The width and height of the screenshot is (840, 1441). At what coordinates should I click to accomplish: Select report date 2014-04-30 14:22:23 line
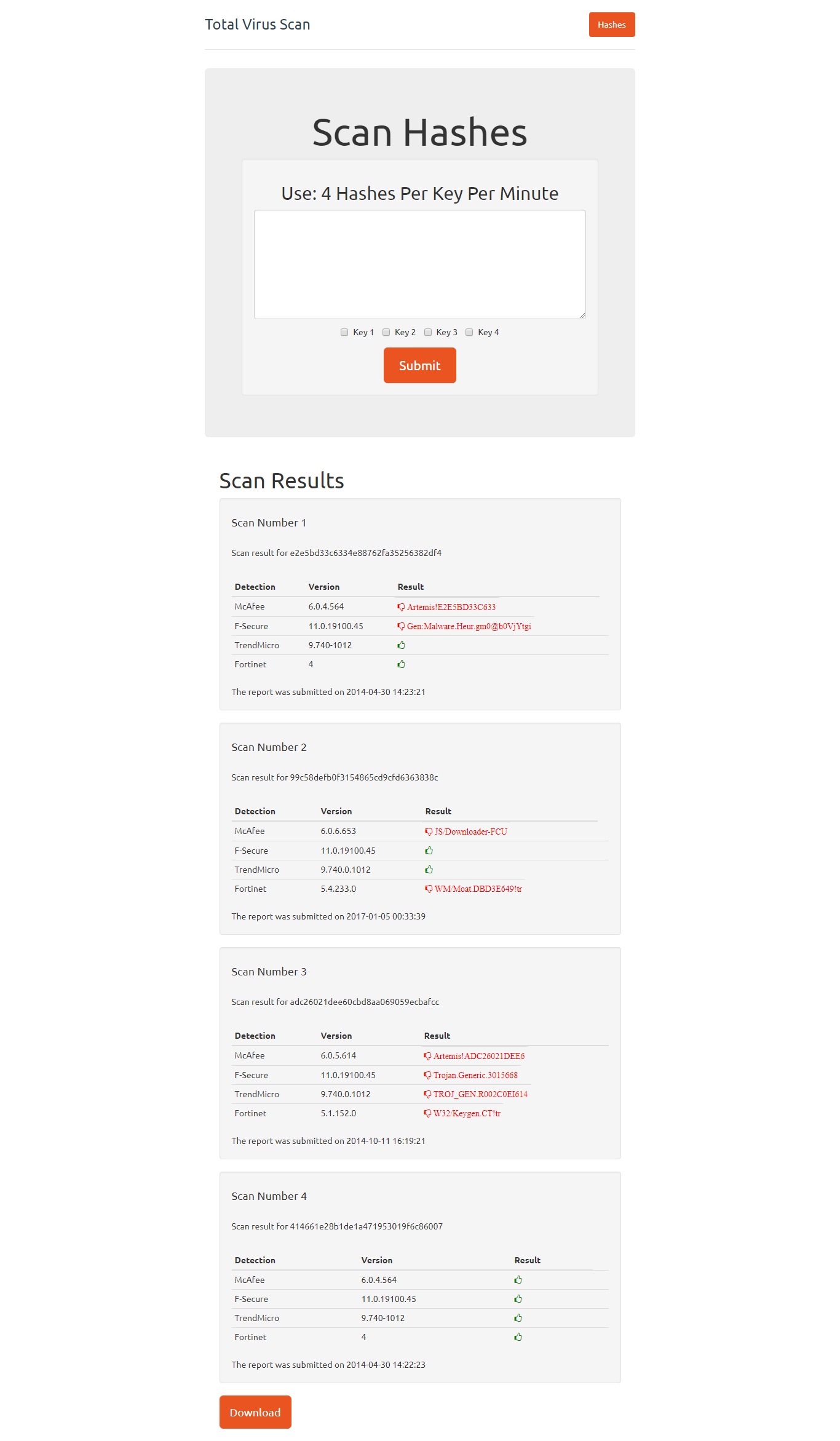tap(328, 1365)
